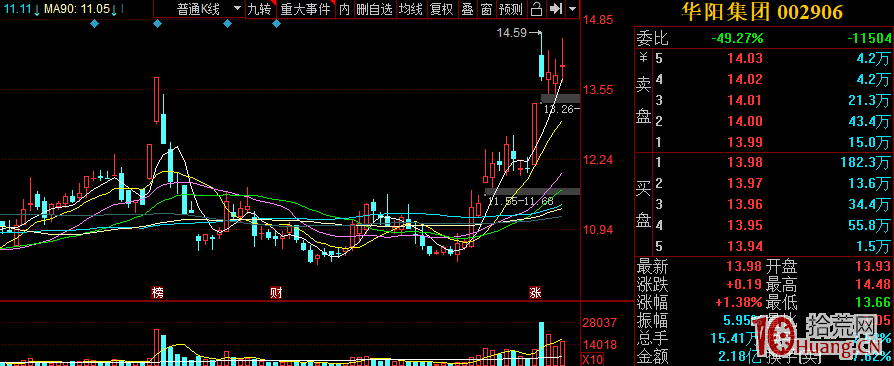Click the leftmost blue diamond event marker

point(95,23)
